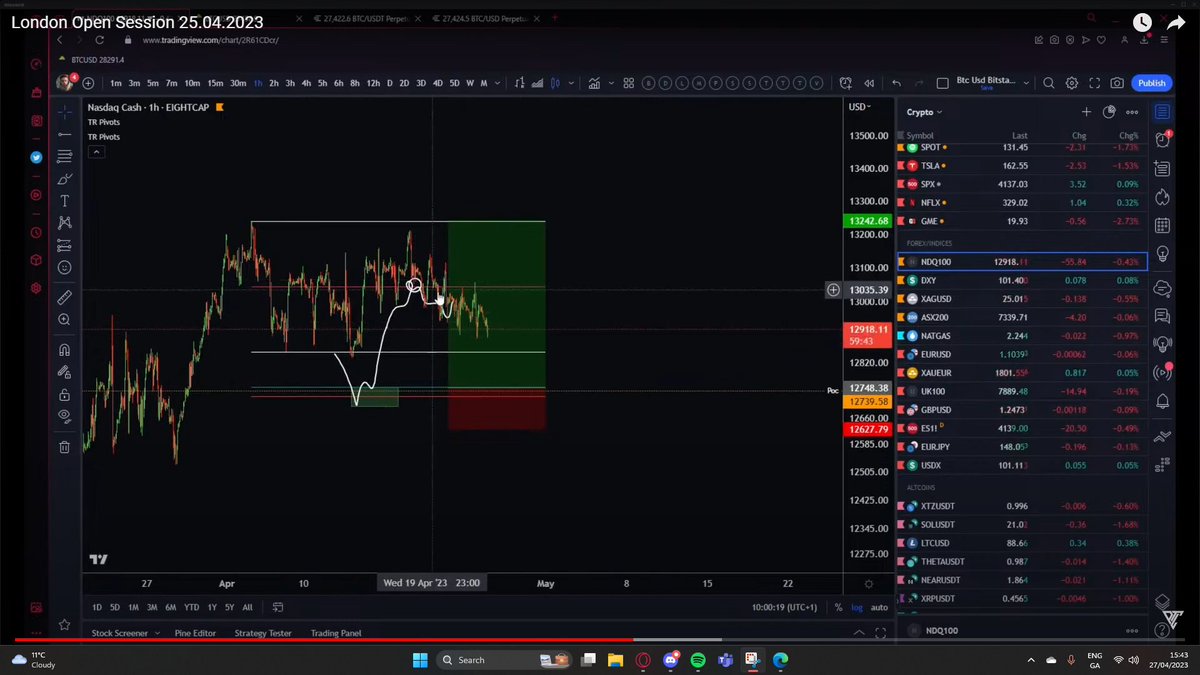Open chart settings gear icon
Image resolution: width=1200 pixels, height=675 pixels.
click(x=1072, y=83)
